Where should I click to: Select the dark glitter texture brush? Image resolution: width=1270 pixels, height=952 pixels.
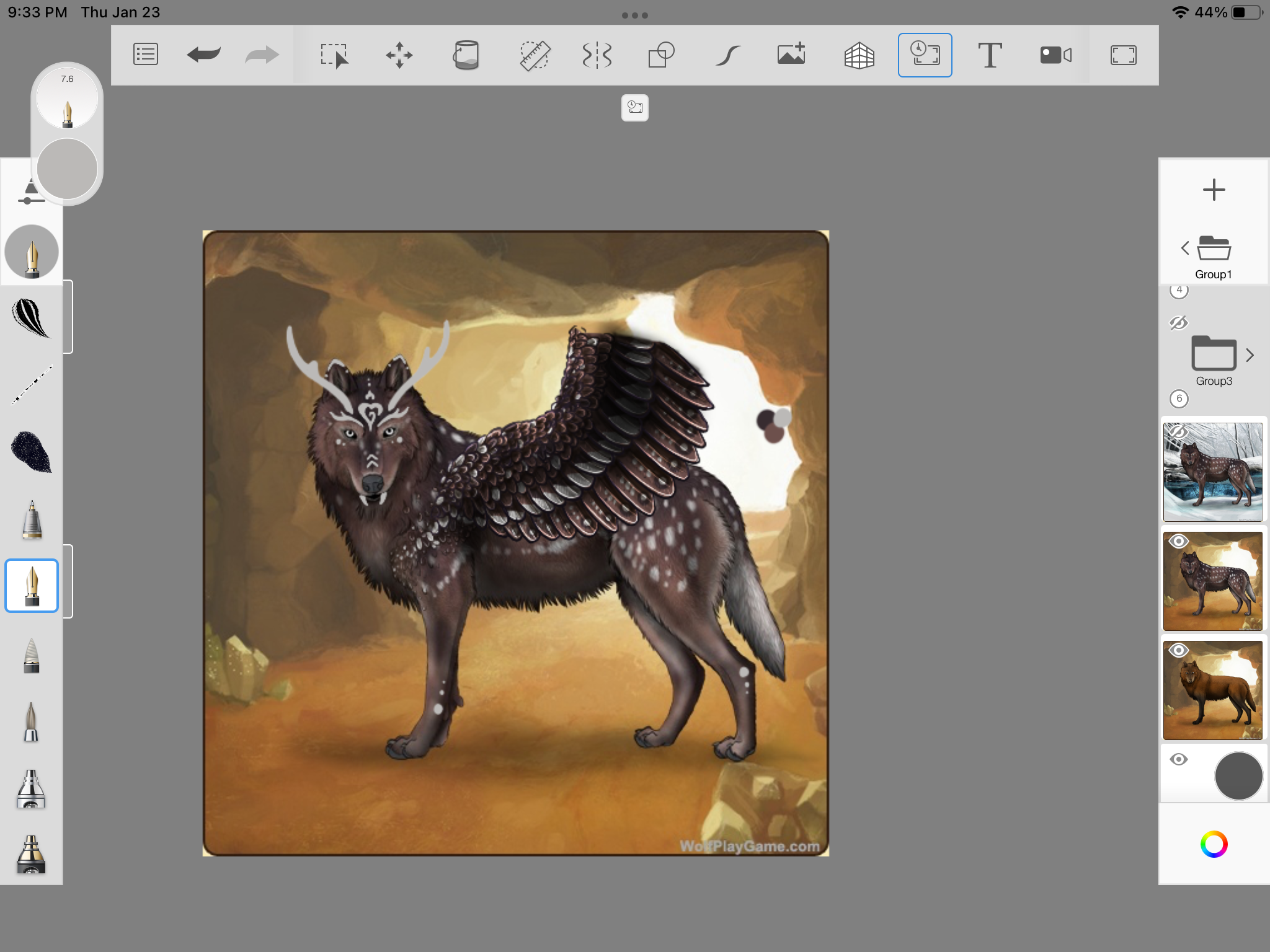(31, 452)
